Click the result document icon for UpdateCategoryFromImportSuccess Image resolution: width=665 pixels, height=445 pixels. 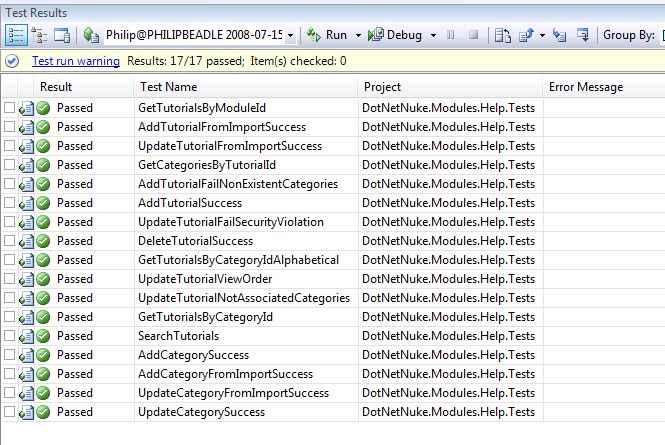(26, 393)
